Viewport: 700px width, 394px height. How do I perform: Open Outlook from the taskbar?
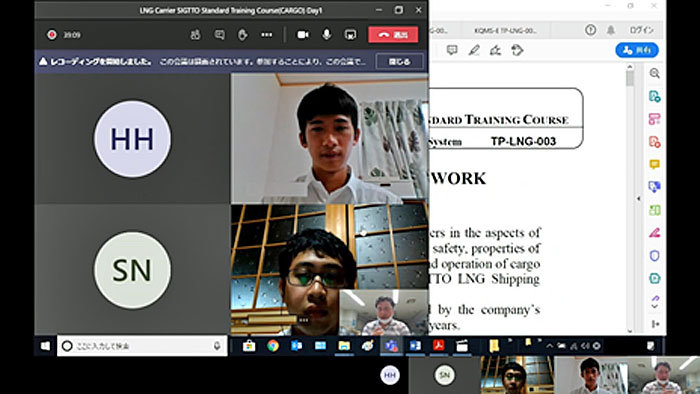tap(296, 346)
